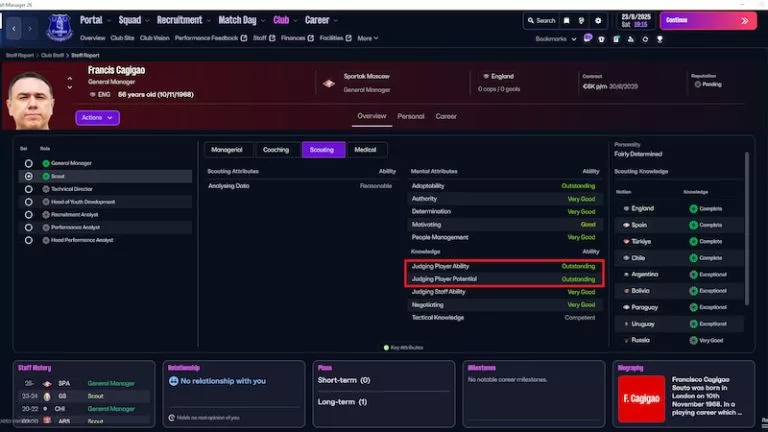Select the Scout role radio button

[28, 176]
